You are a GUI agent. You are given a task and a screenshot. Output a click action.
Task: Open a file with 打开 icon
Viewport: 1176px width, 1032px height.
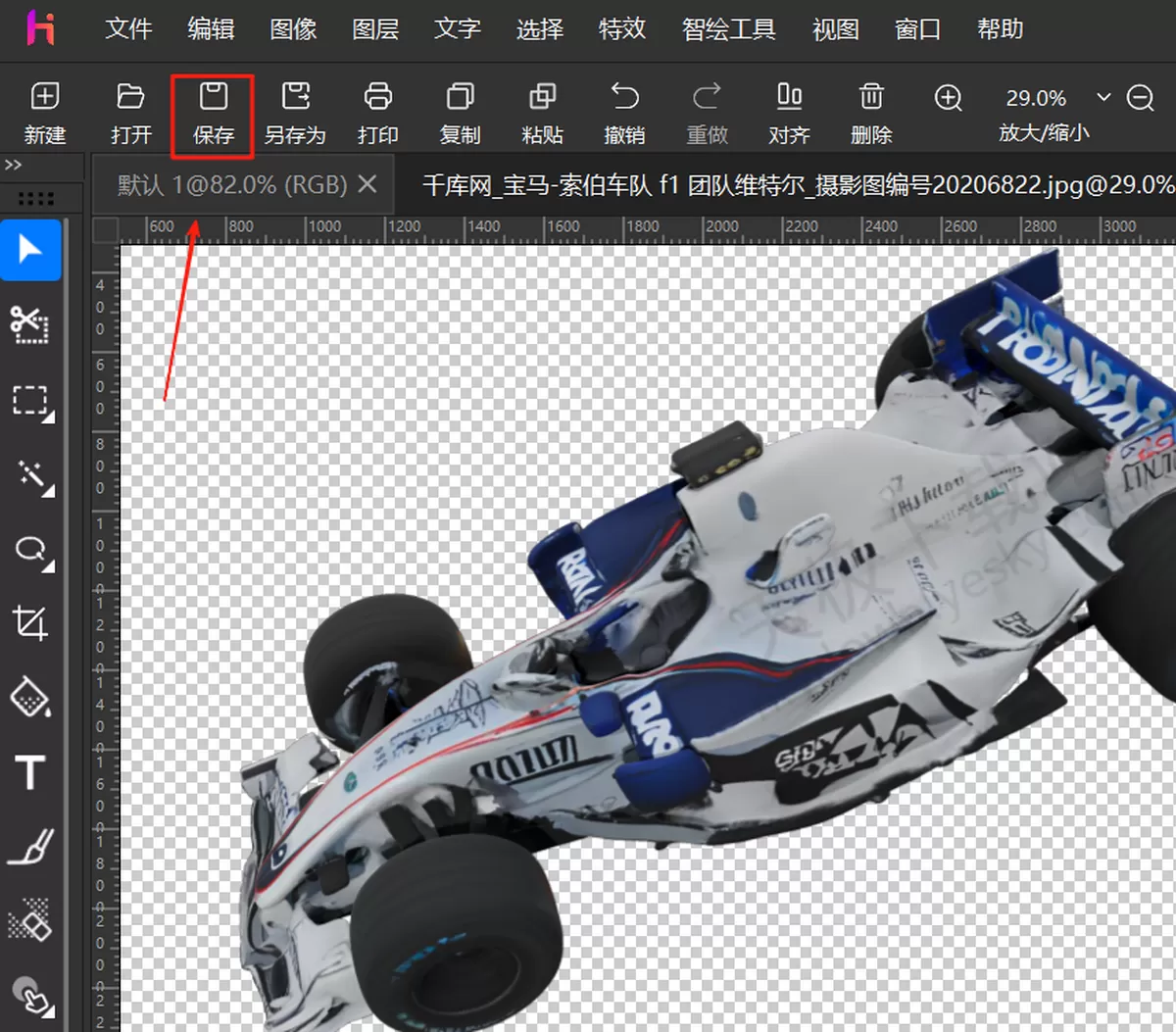(x=130, y=97)
